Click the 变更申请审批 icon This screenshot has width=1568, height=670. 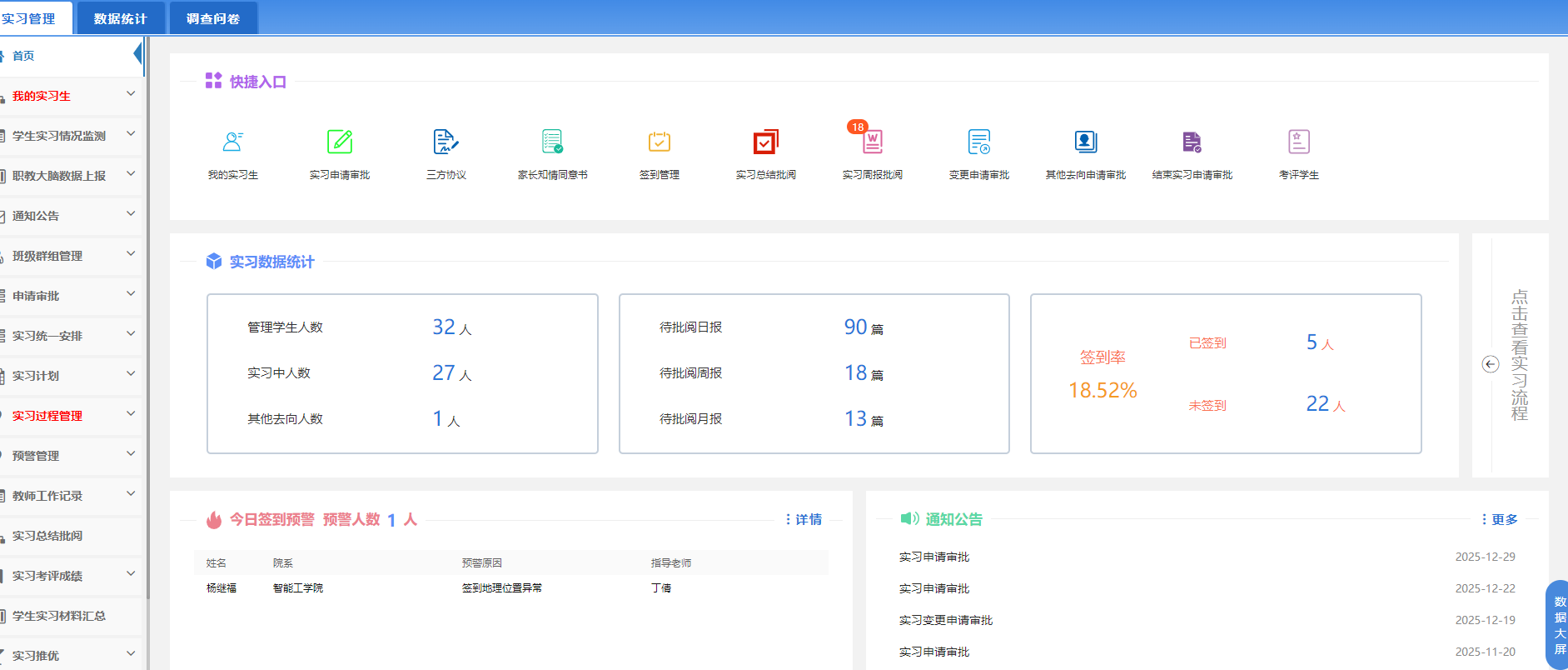point(978,142)
